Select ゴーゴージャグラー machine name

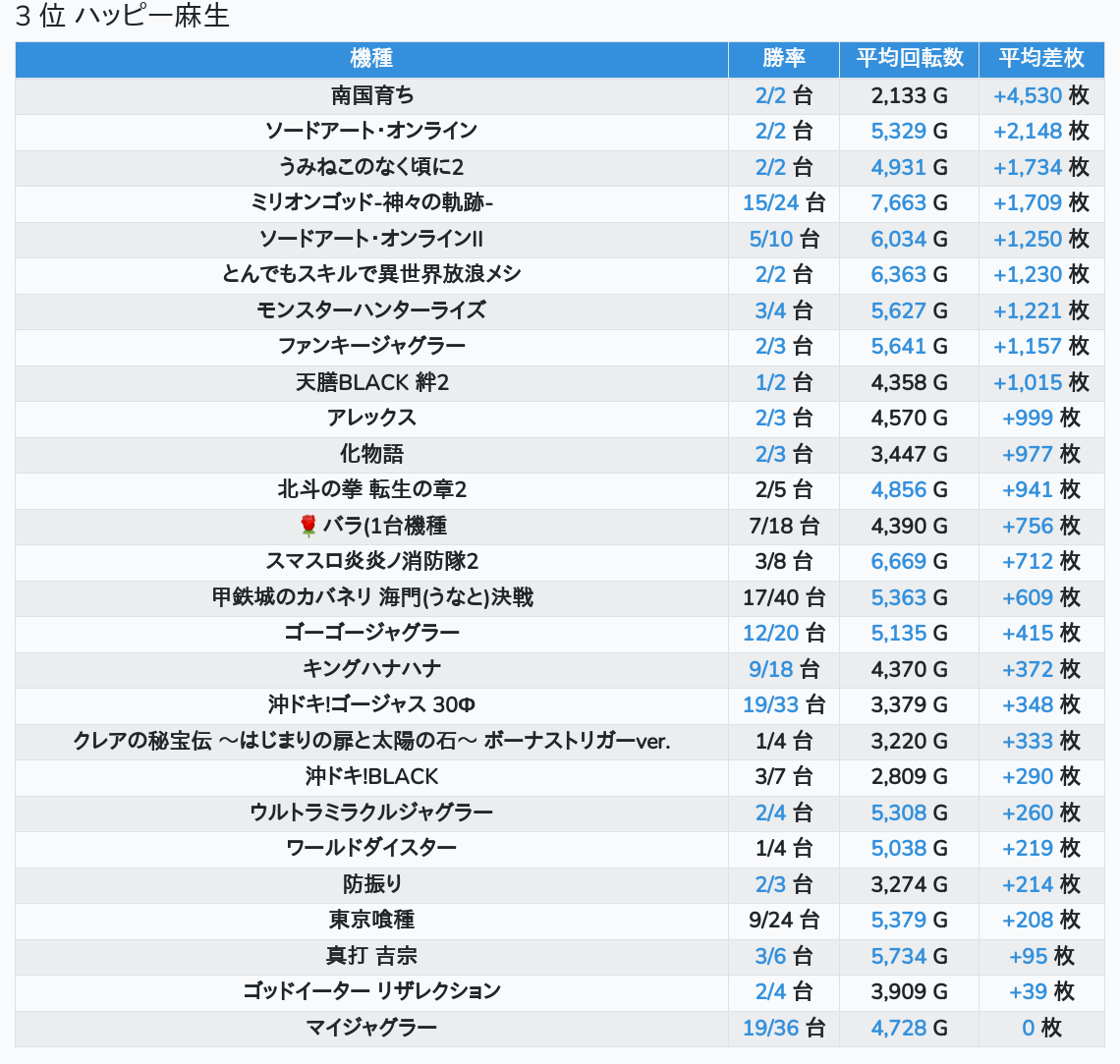(371, 634)
